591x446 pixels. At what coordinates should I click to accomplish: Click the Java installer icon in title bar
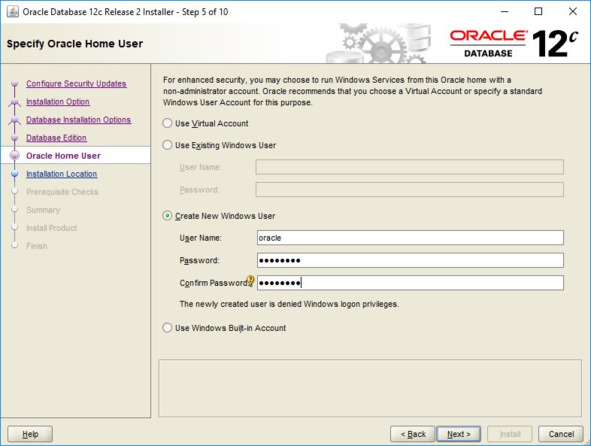12,12
